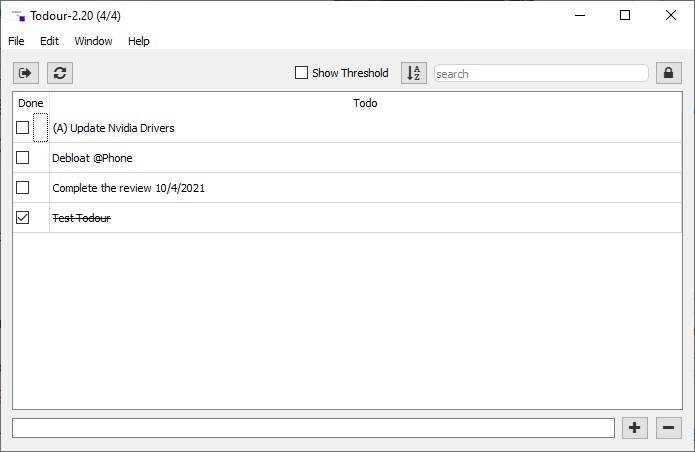Tick the Complete the review checkbox

[x=23, y=188]
